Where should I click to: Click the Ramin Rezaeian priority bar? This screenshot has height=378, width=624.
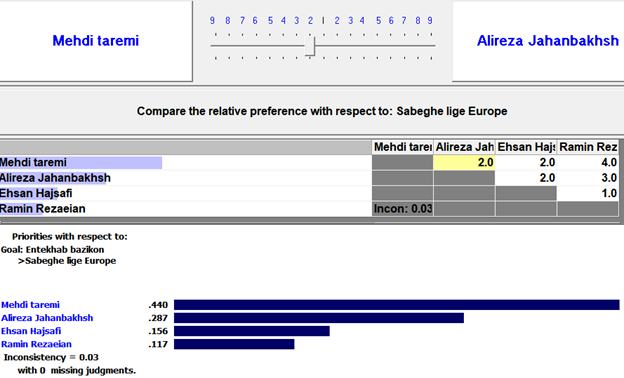point(234,344)
